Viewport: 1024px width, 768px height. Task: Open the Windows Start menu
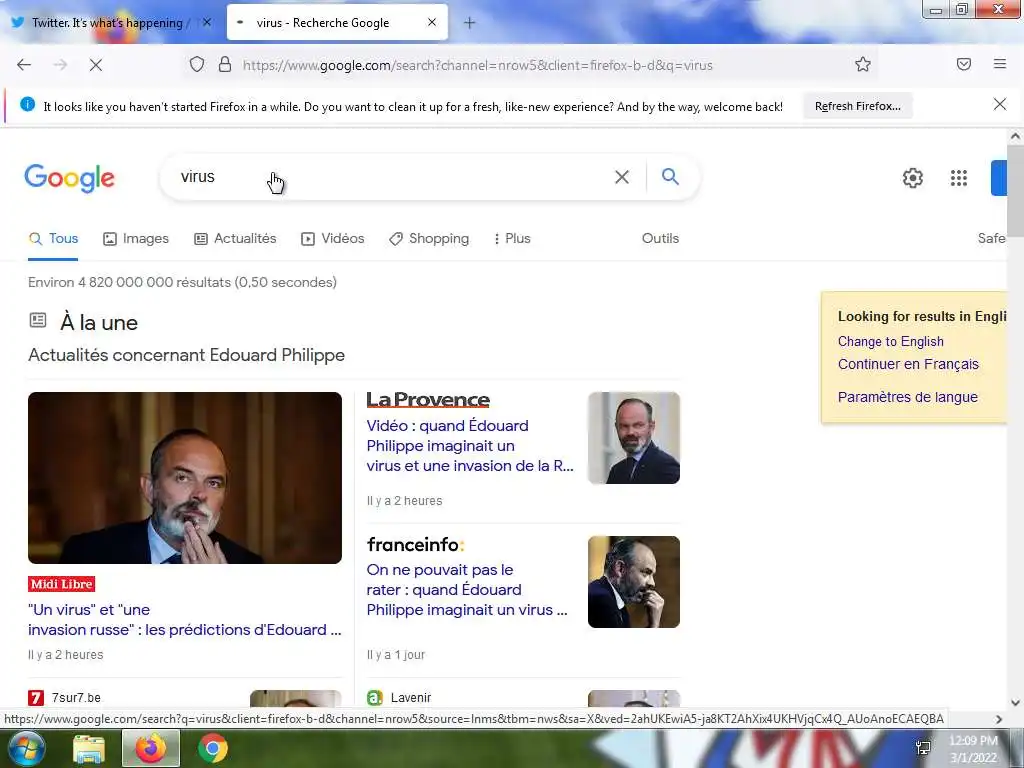point(25,748)
